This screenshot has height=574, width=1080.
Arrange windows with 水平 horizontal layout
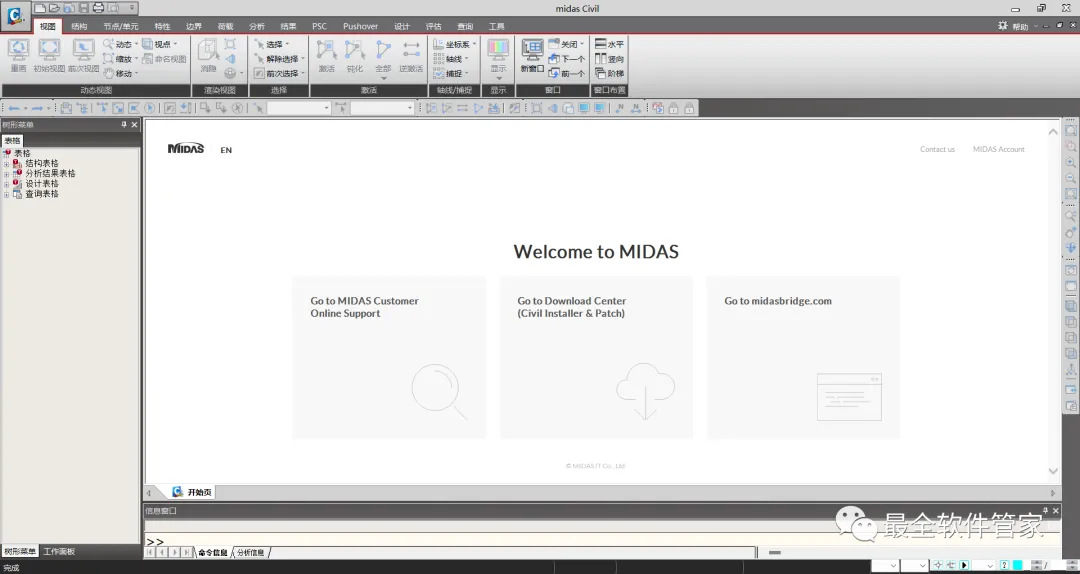pos(610,43)
